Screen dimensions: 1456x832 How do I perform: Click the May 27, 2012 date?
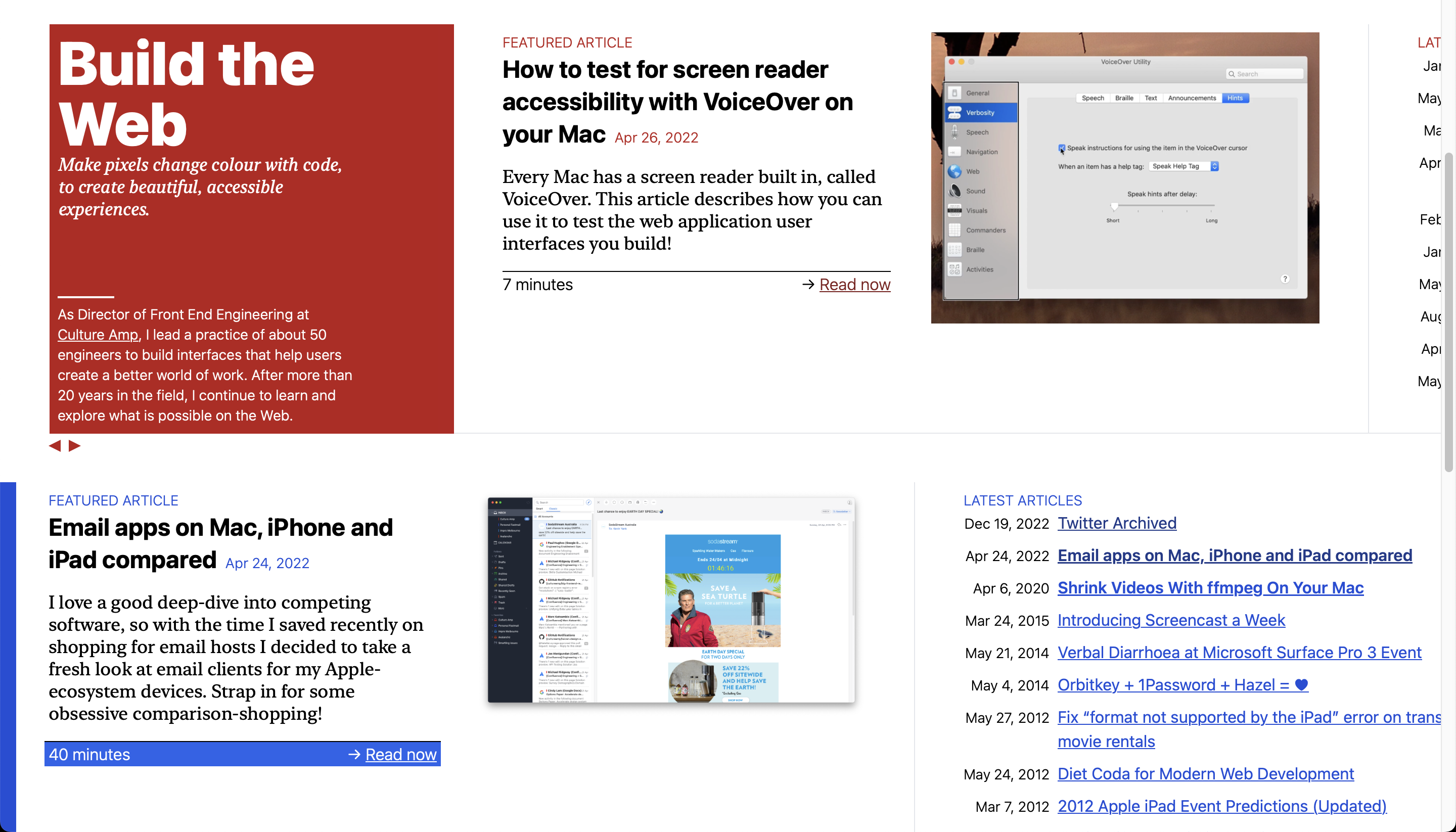point(1007,718)
